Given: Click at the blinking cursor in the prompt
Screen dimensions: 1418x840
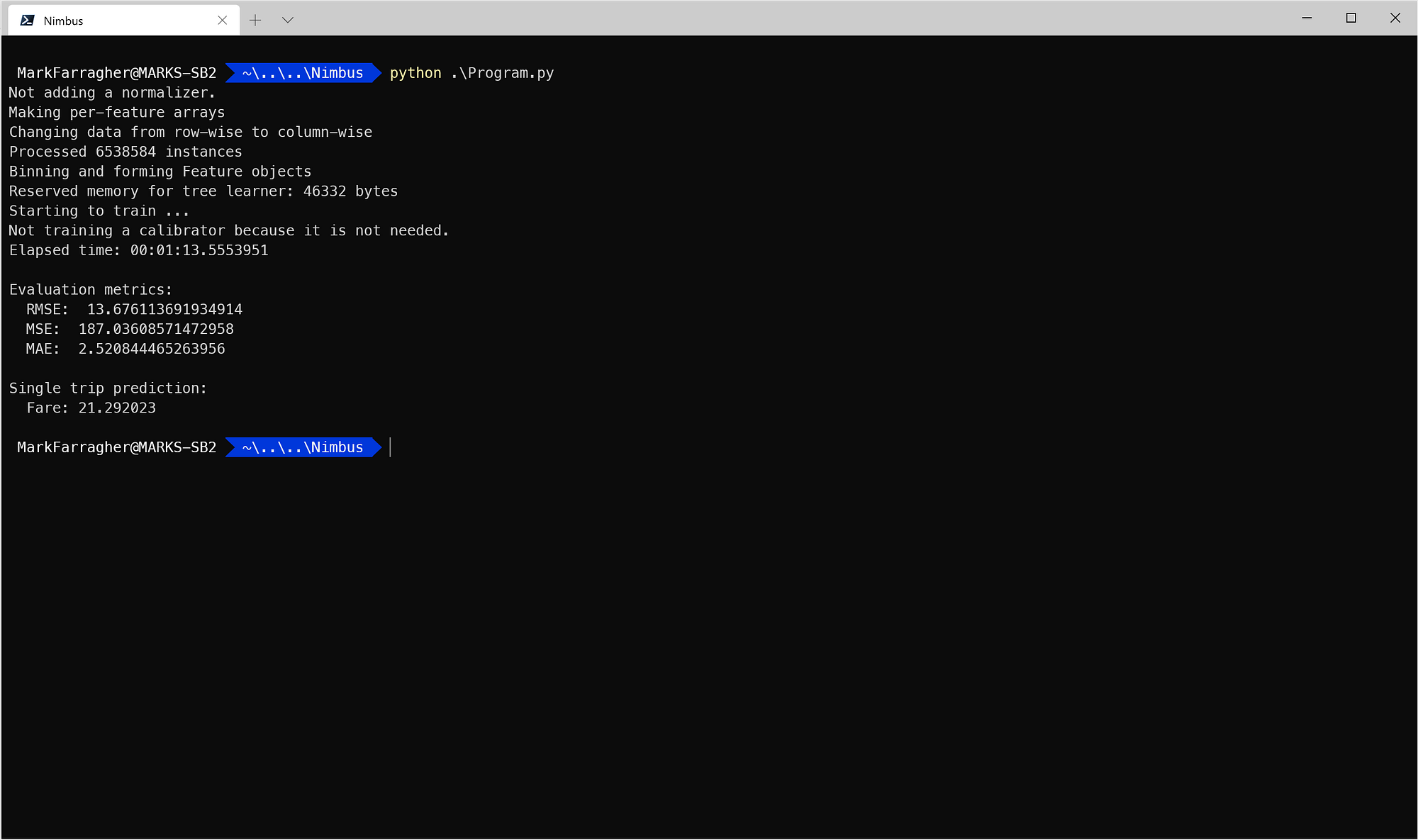Looking at the screenshot, I should pyautogui.click(x=391, y=447).
